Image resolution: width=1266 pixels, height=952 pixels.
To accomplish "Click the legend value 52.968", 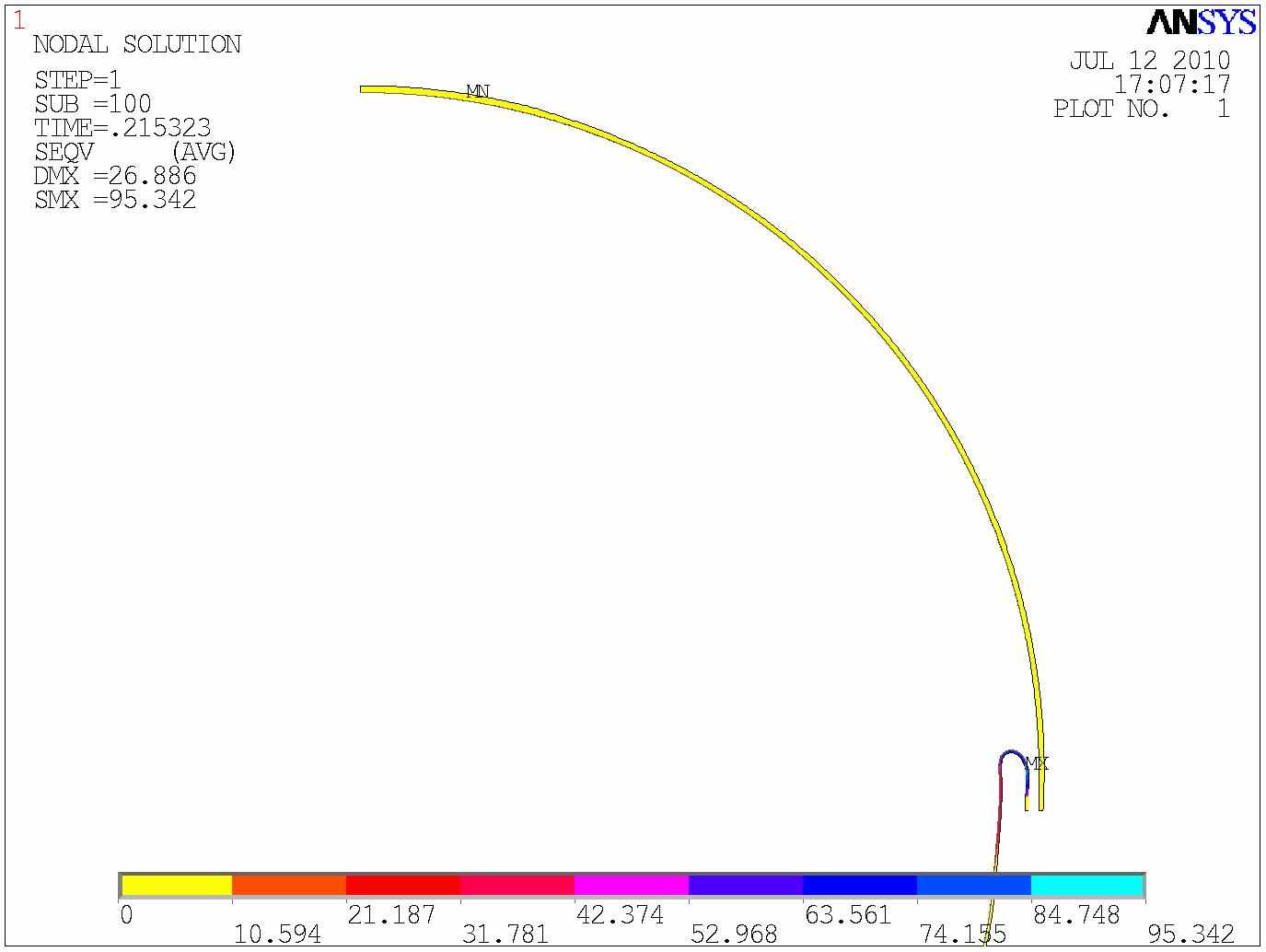I will click(x=734, y=935).
